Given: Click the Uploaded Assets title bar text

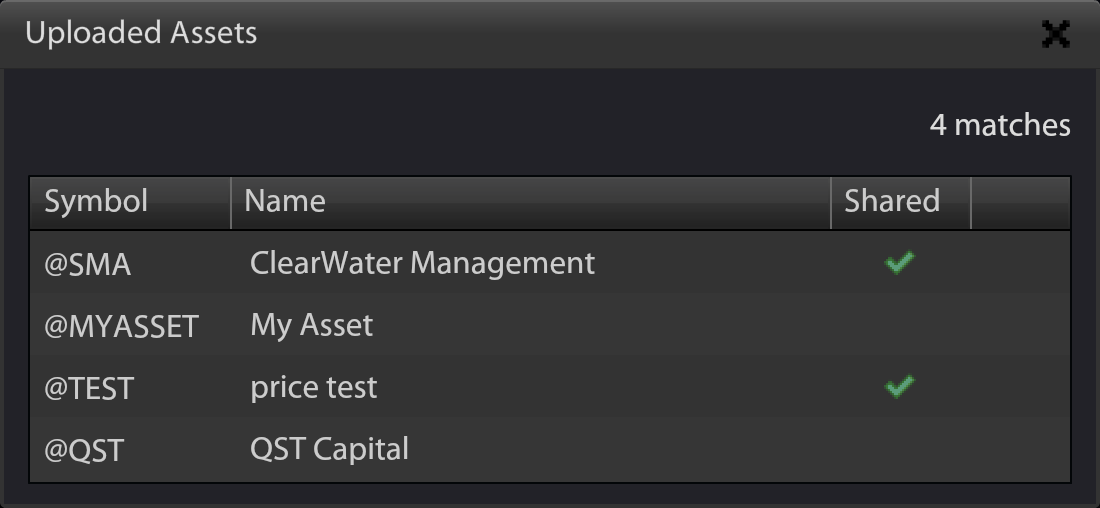Looking at the screenshot, I should (141, 33).
